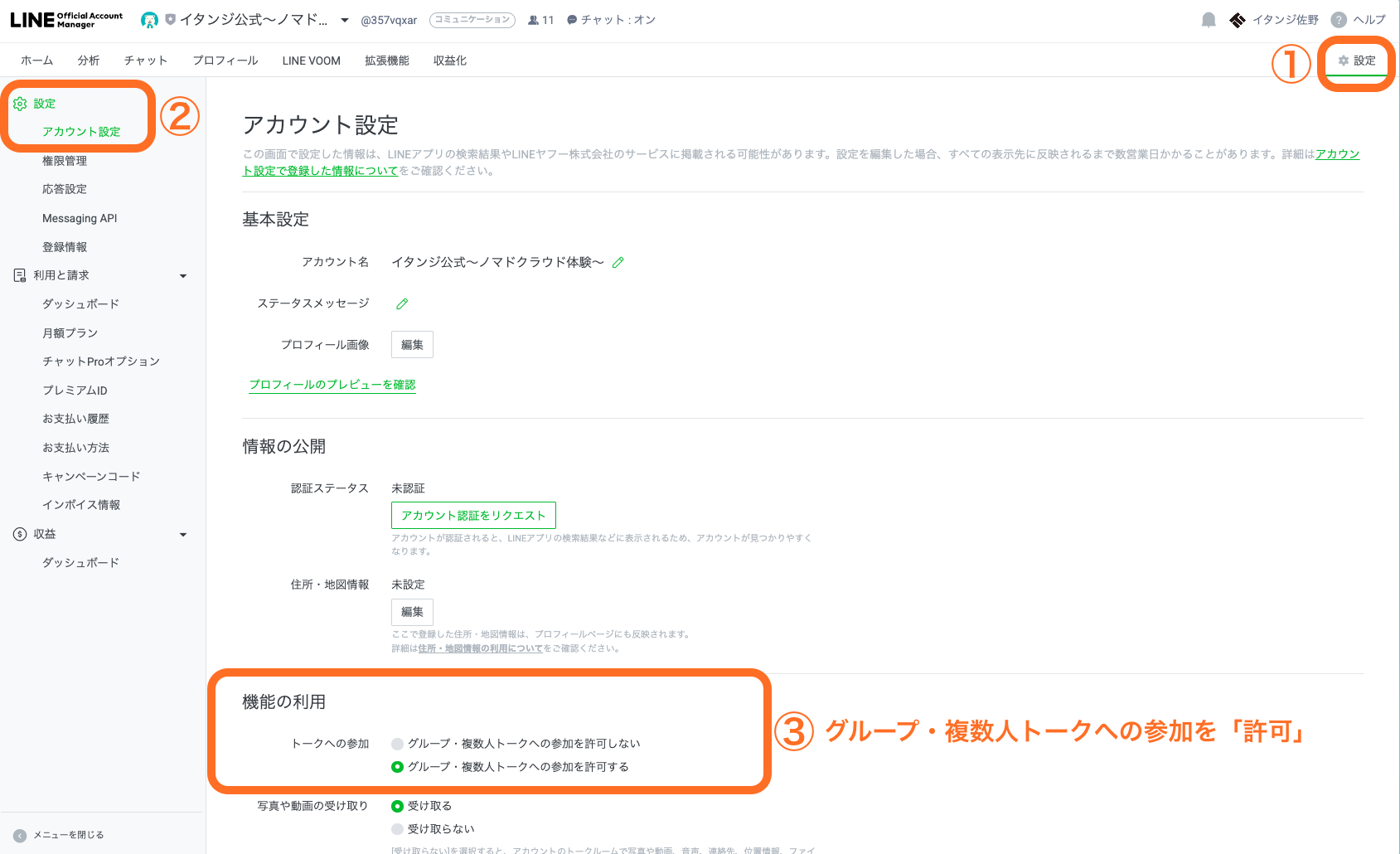
Task: Click the shield badge beside account name
Action: tap(171, 19)
